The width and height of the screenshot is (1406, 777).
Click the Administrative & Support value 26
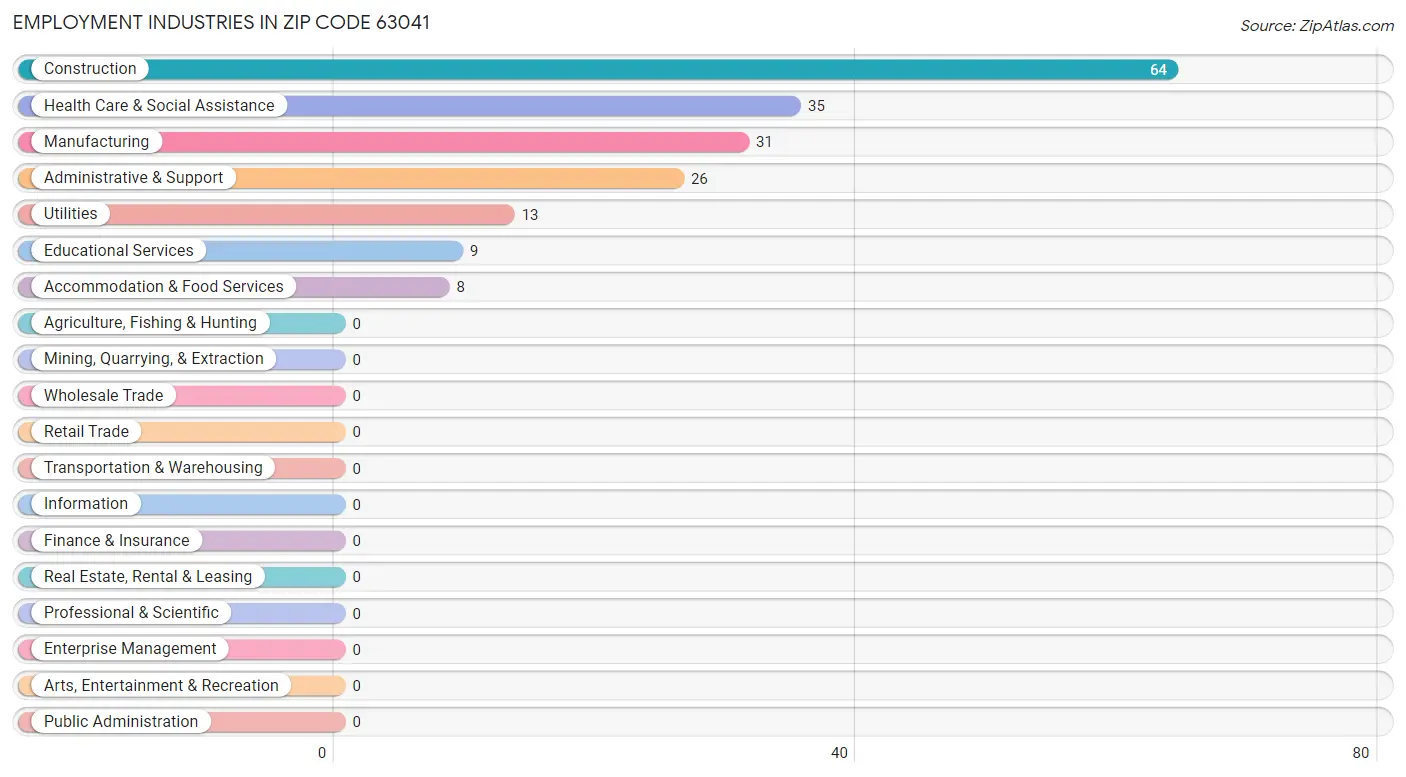pyautogui.click(x=699, y=179)
